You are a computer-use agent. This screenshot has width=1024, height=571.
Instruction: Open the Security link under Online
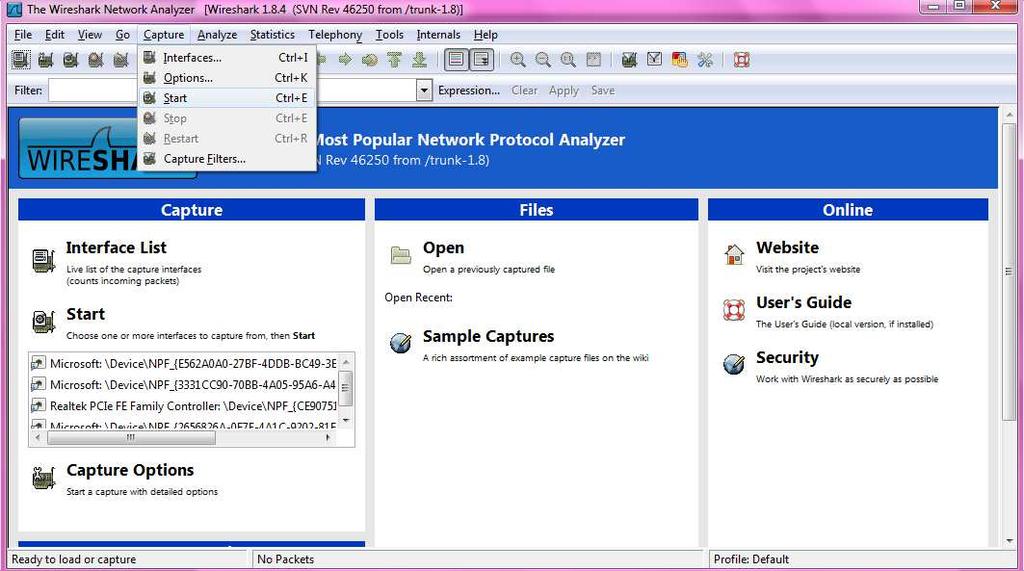[x=787, y=357]
